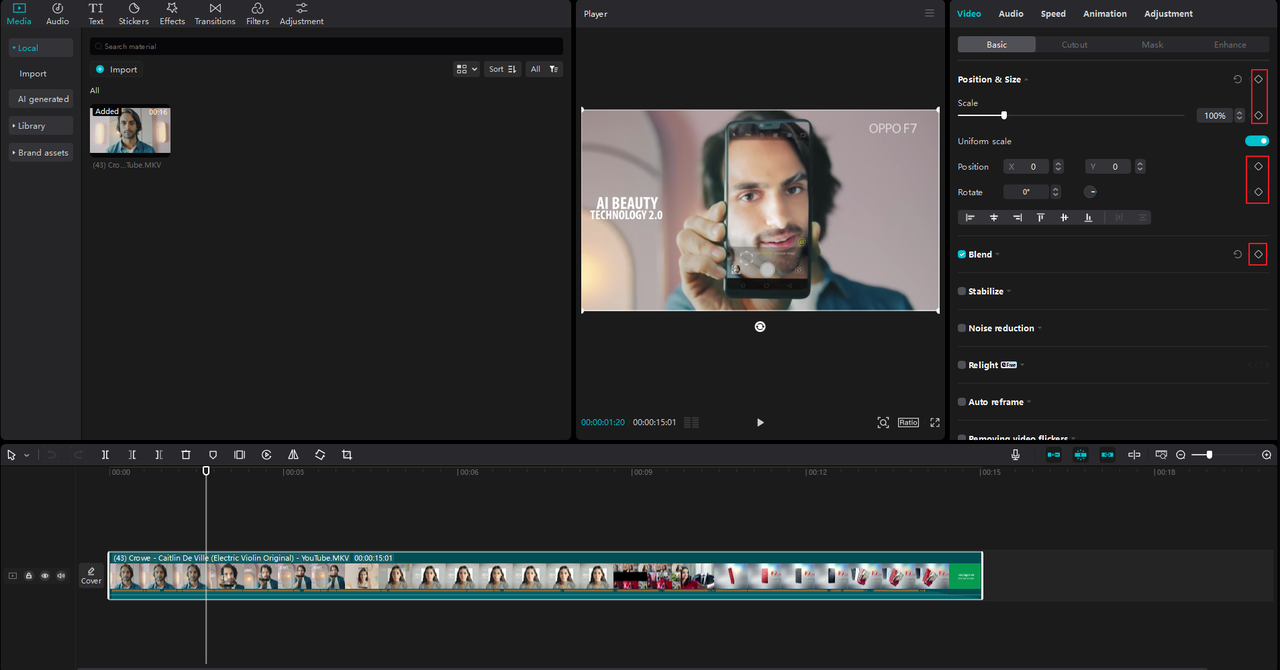This screenshot has height=670, width=1280.
Task: Open the Audio tab in inspector
Action: point(1011,14)
